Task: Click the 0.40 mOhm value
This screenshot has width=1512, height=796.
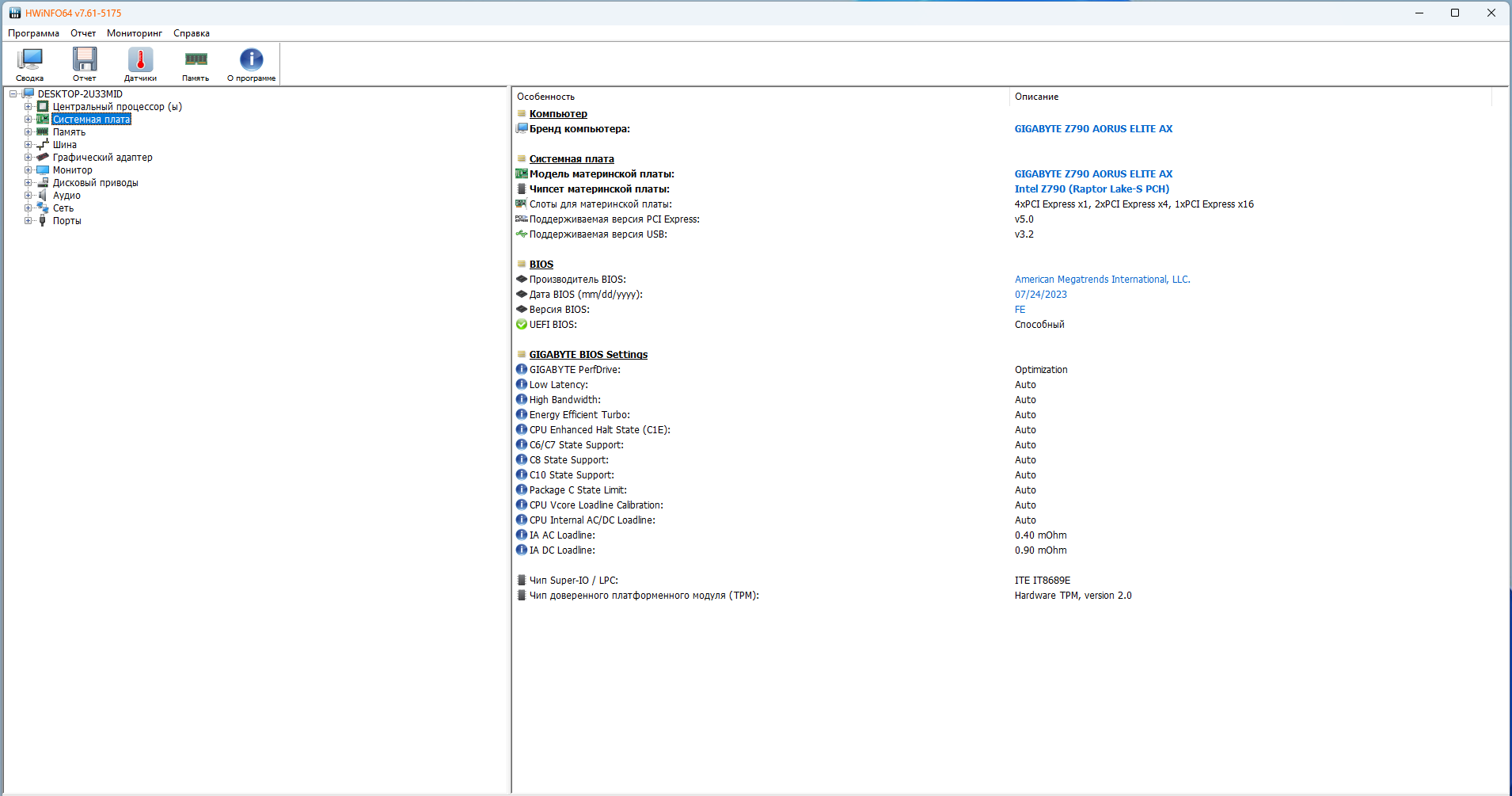Action: click(1041, 535)
